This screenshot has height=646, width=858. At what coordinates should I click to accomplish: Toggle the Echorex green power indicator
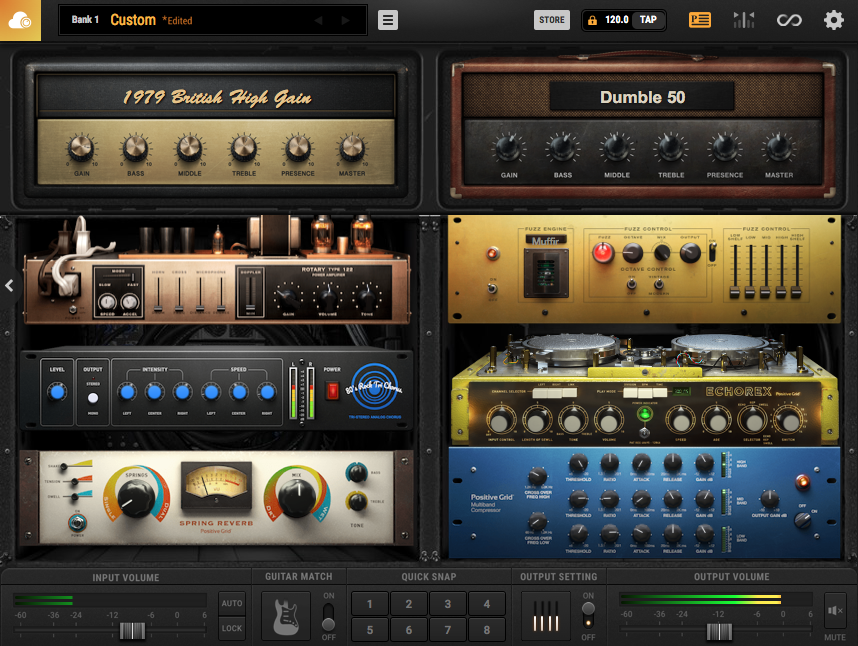[x=645, y=414]
